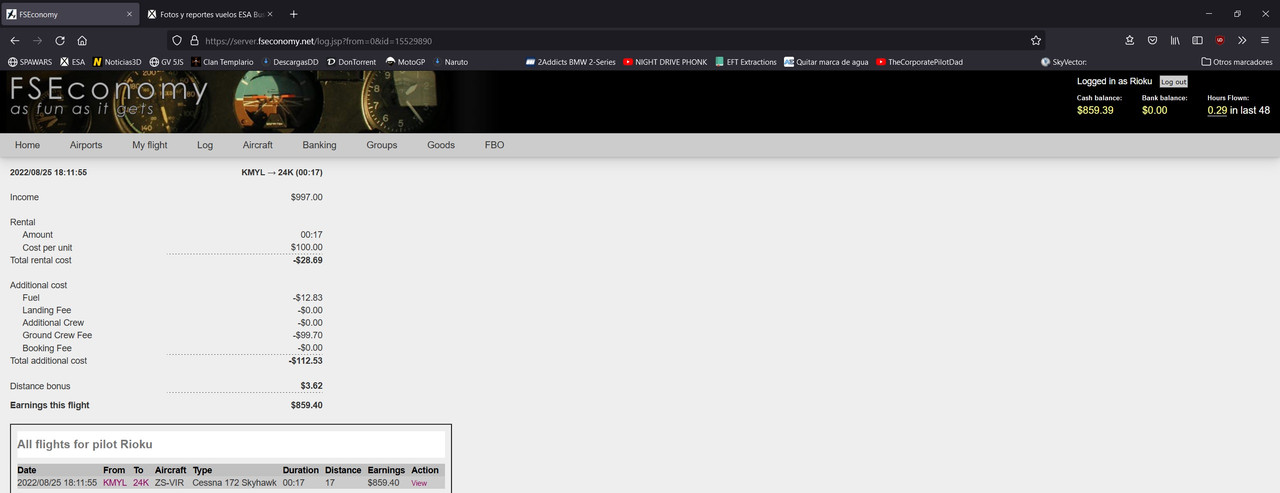This screenshot has height=493, width=1280.
Task: Click the tracking protection shield icon
Action: [177, 41]
